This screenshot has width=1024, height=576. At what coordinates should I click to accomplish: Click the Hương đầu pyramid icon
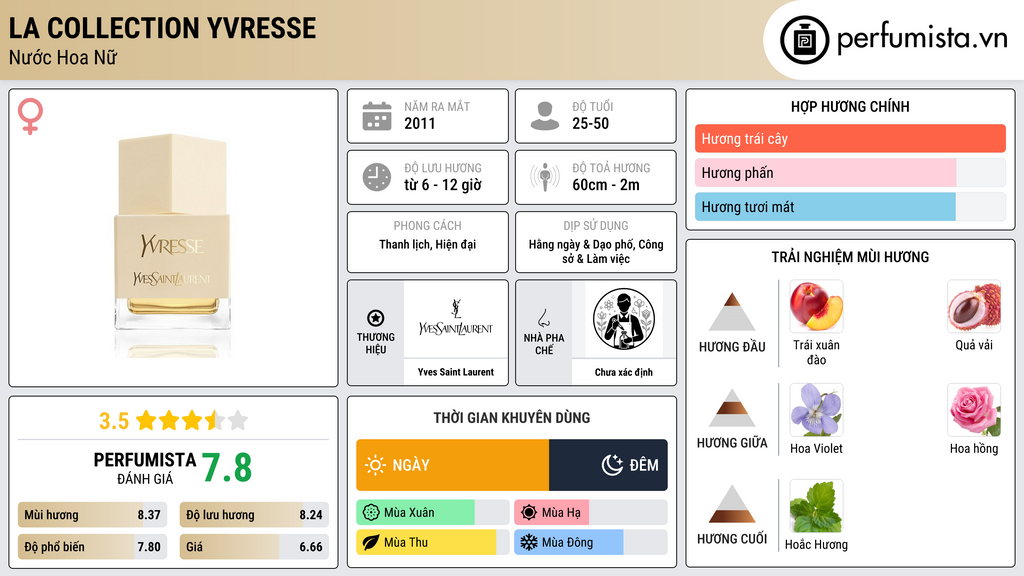tap(732, 312)
